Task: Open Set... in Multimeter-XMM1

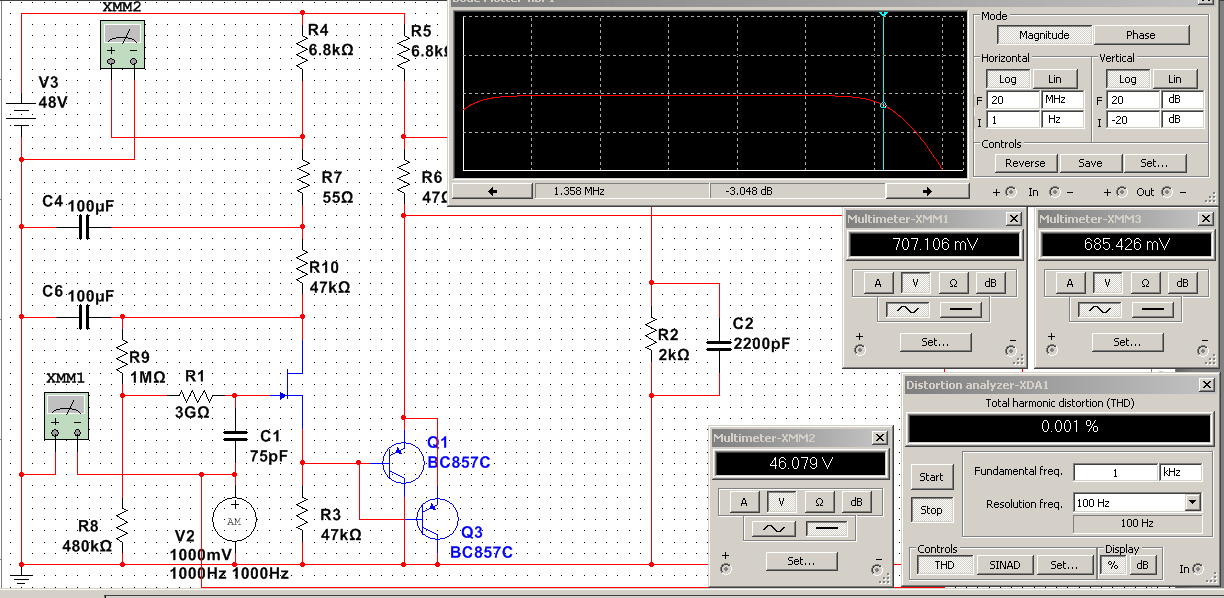Action: tap(935, 342)
